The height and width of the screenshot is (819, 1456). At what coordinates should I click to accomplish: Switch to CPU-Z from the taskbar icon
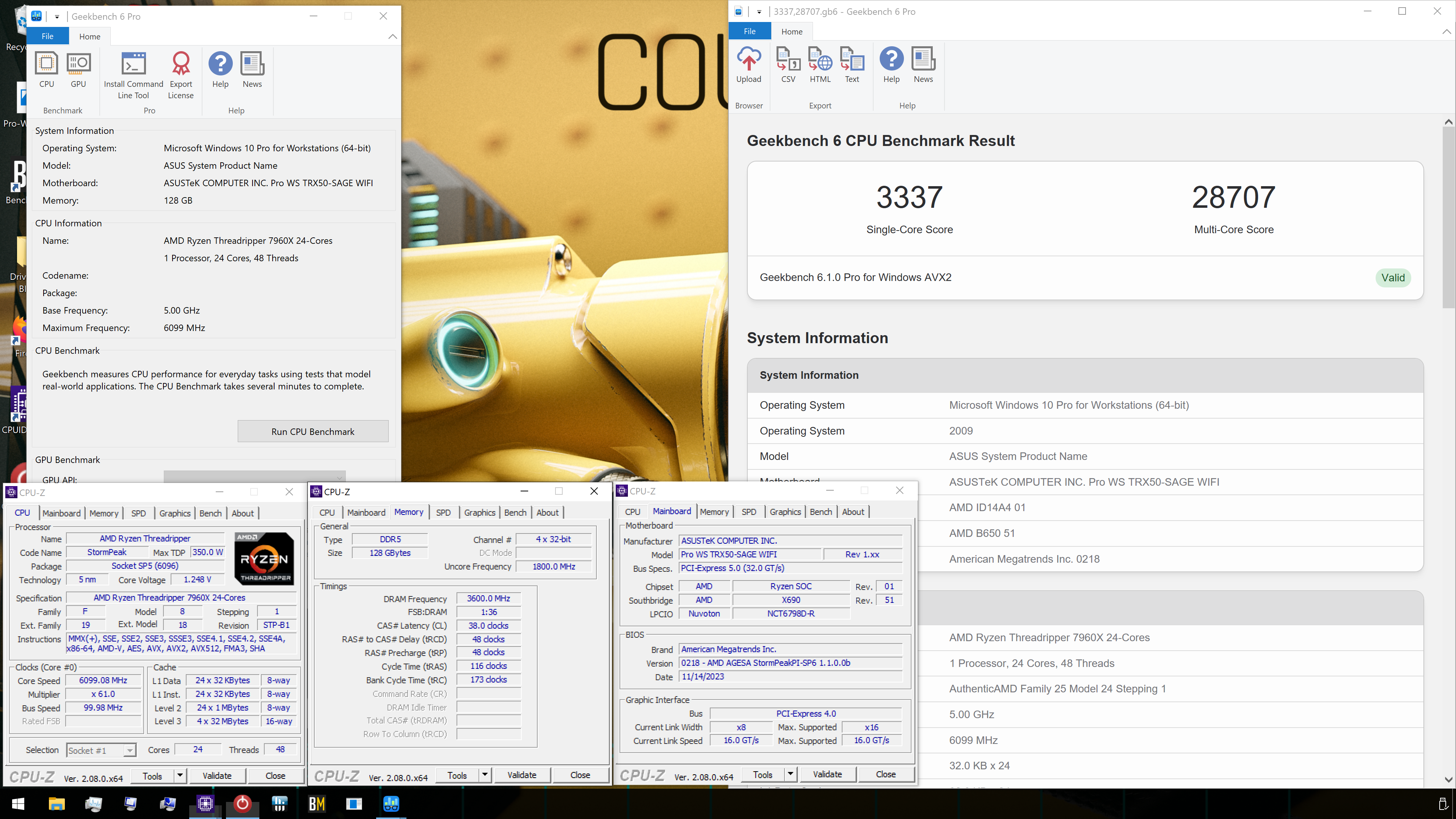(x=205, y=803)
